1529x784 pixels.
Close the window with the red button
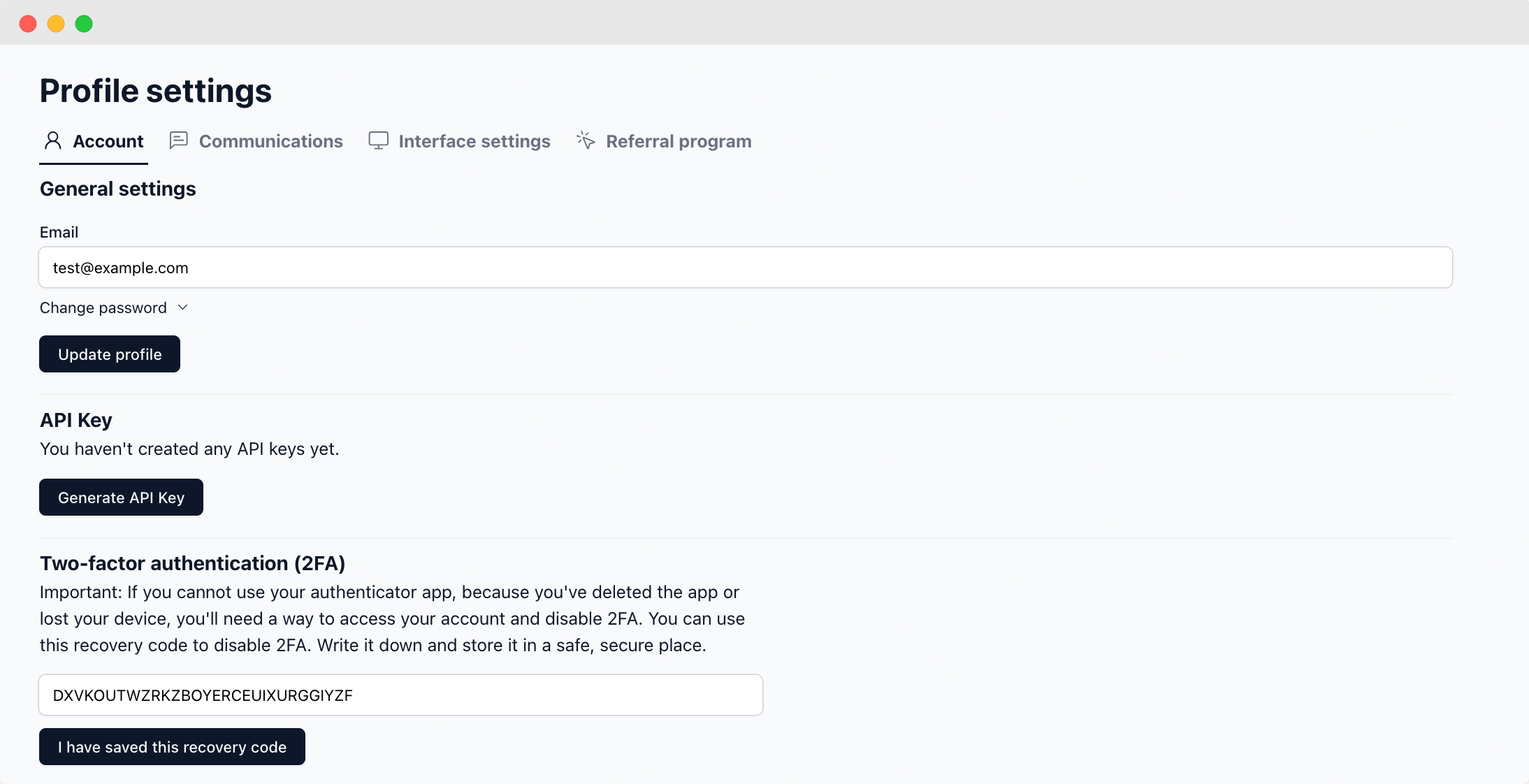[28, 24]
